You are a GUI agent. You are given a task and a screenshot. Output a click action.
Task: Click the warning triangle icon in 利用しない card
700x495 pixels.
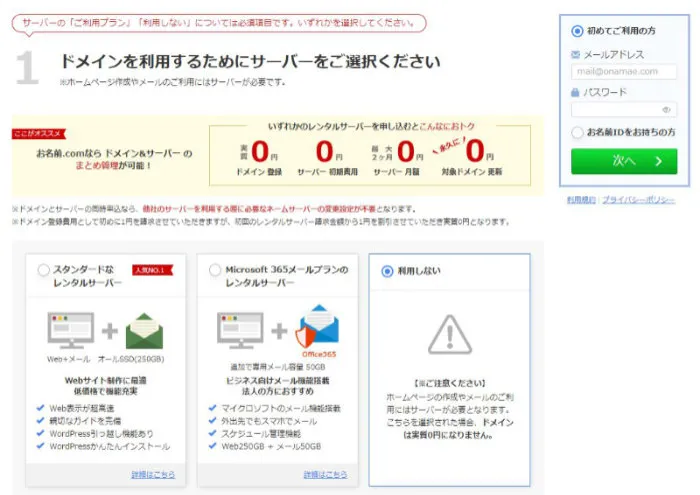click(450, 334)
